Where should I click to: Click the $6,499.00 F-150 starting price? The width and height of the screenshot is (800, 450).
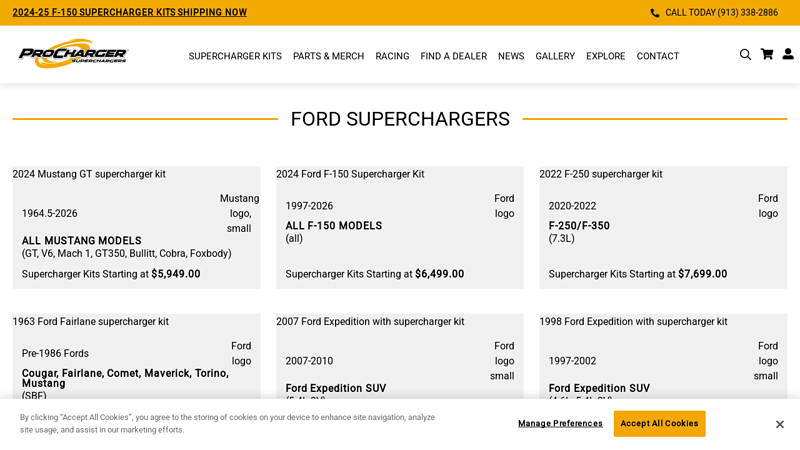(439, 274)
